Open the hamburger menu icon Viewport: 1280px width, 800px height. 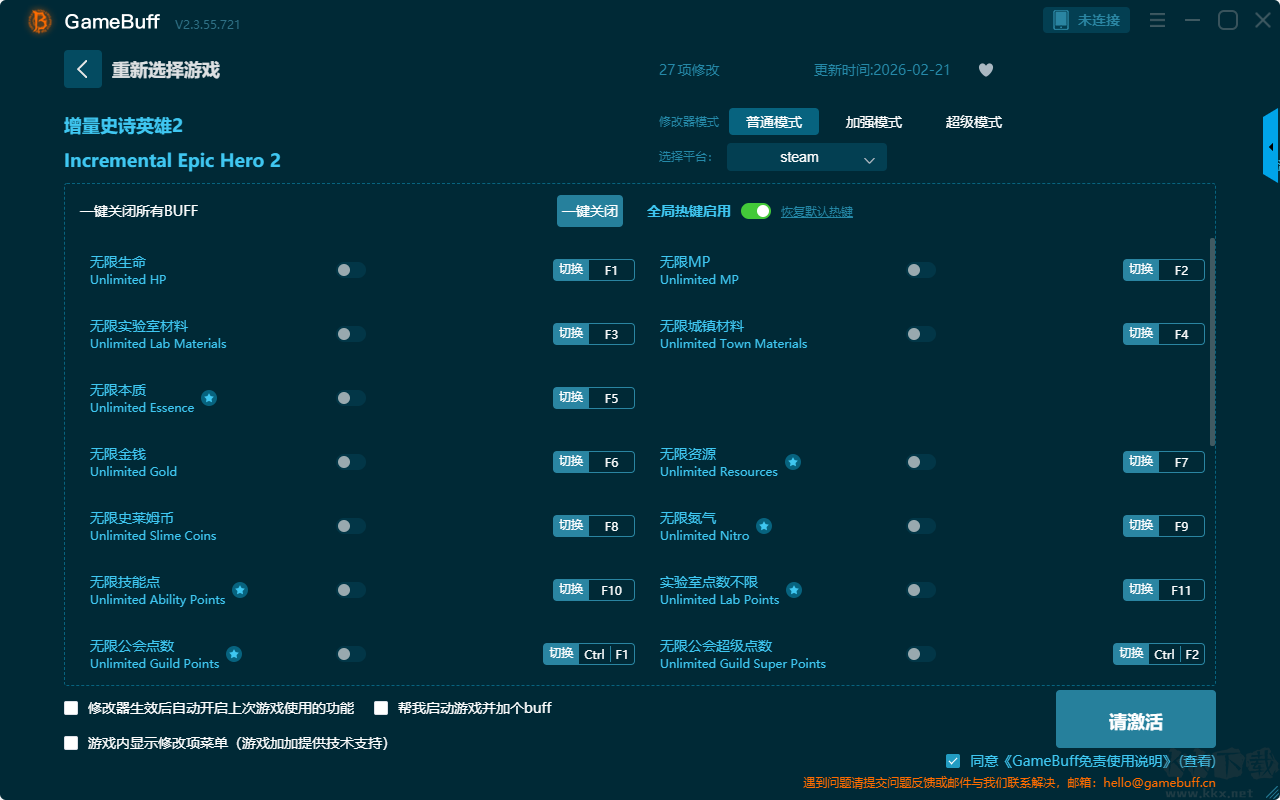pos(1157,20)
